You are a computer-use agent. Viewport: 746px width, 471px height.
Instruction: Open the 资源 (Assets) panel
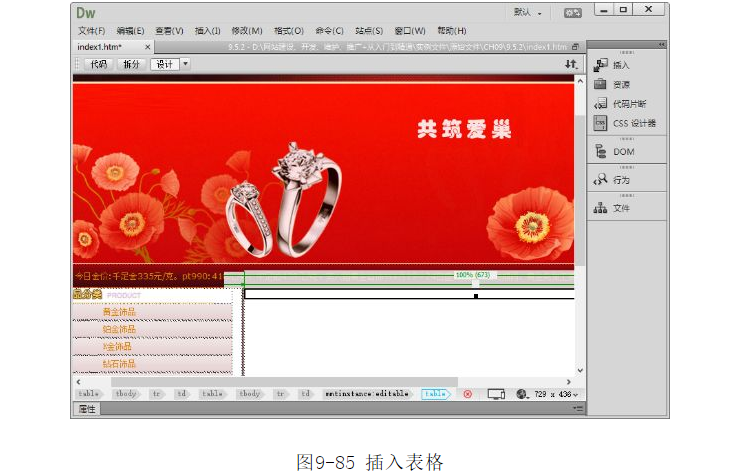pos(620,84)
